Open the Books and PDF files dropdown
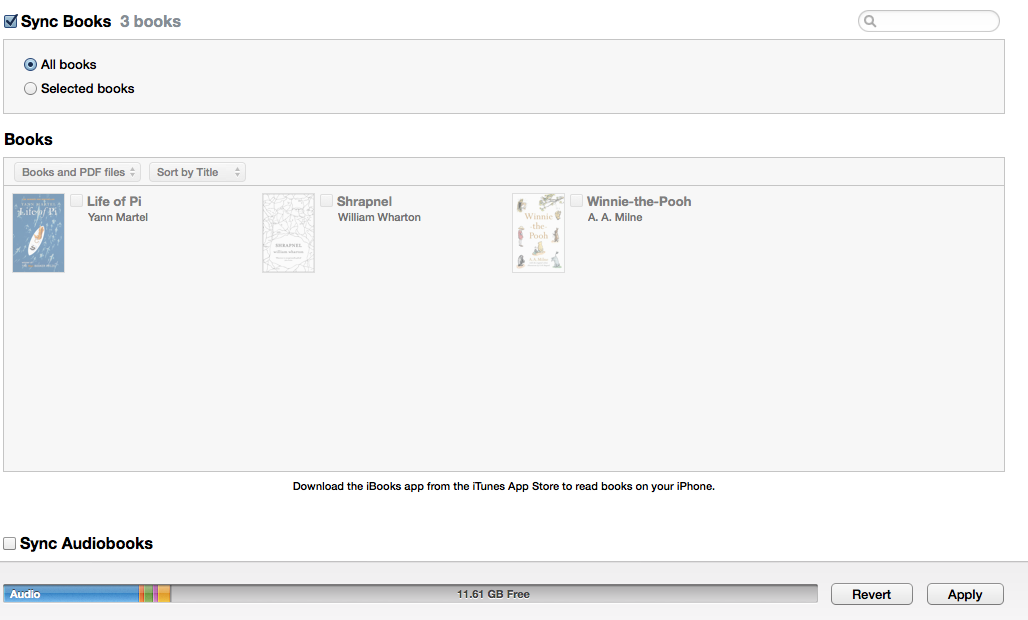 pos(77,171)
